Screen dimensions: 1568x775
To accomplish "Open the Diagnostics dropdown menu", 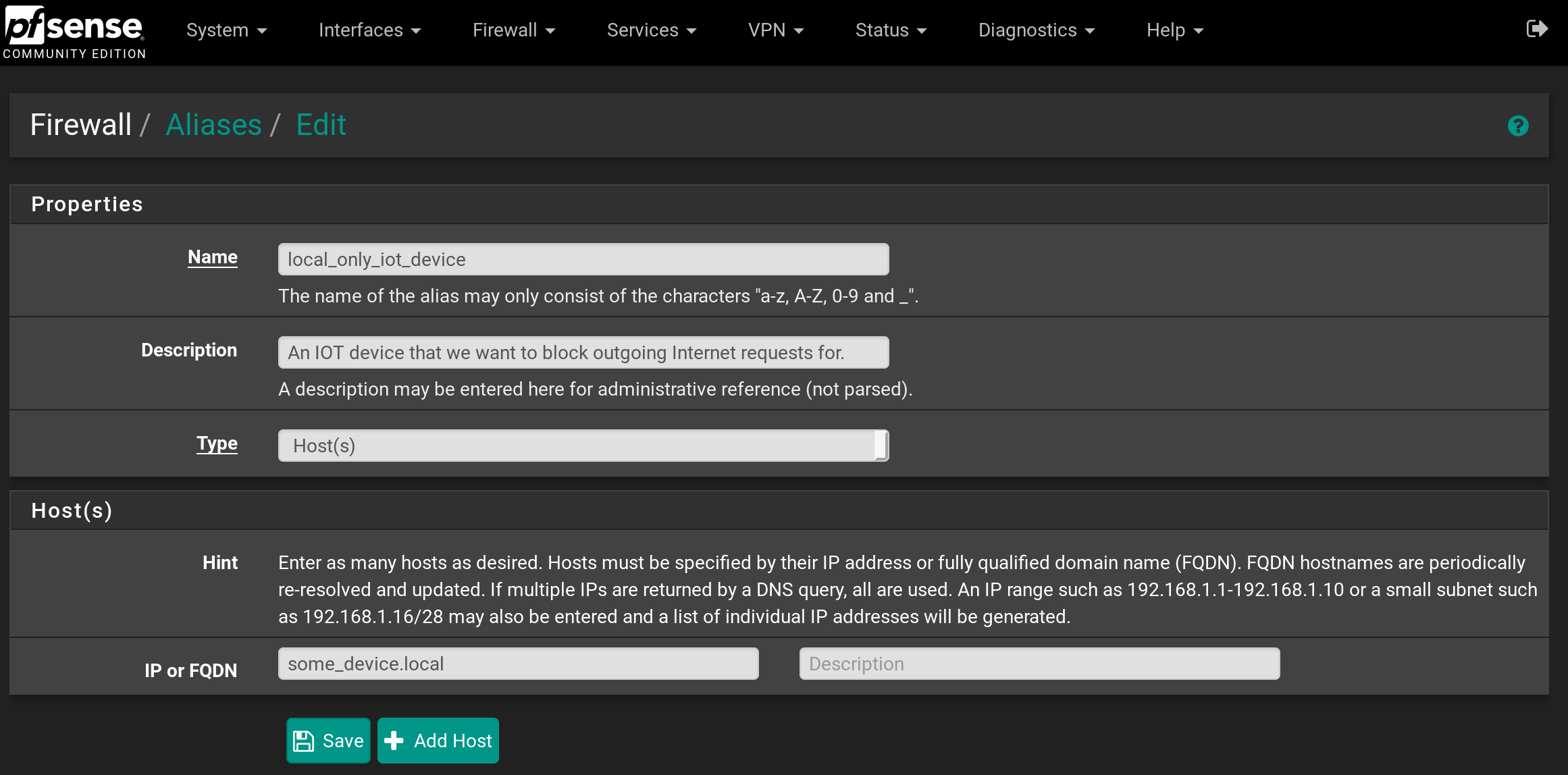I will pos(1036,30).
